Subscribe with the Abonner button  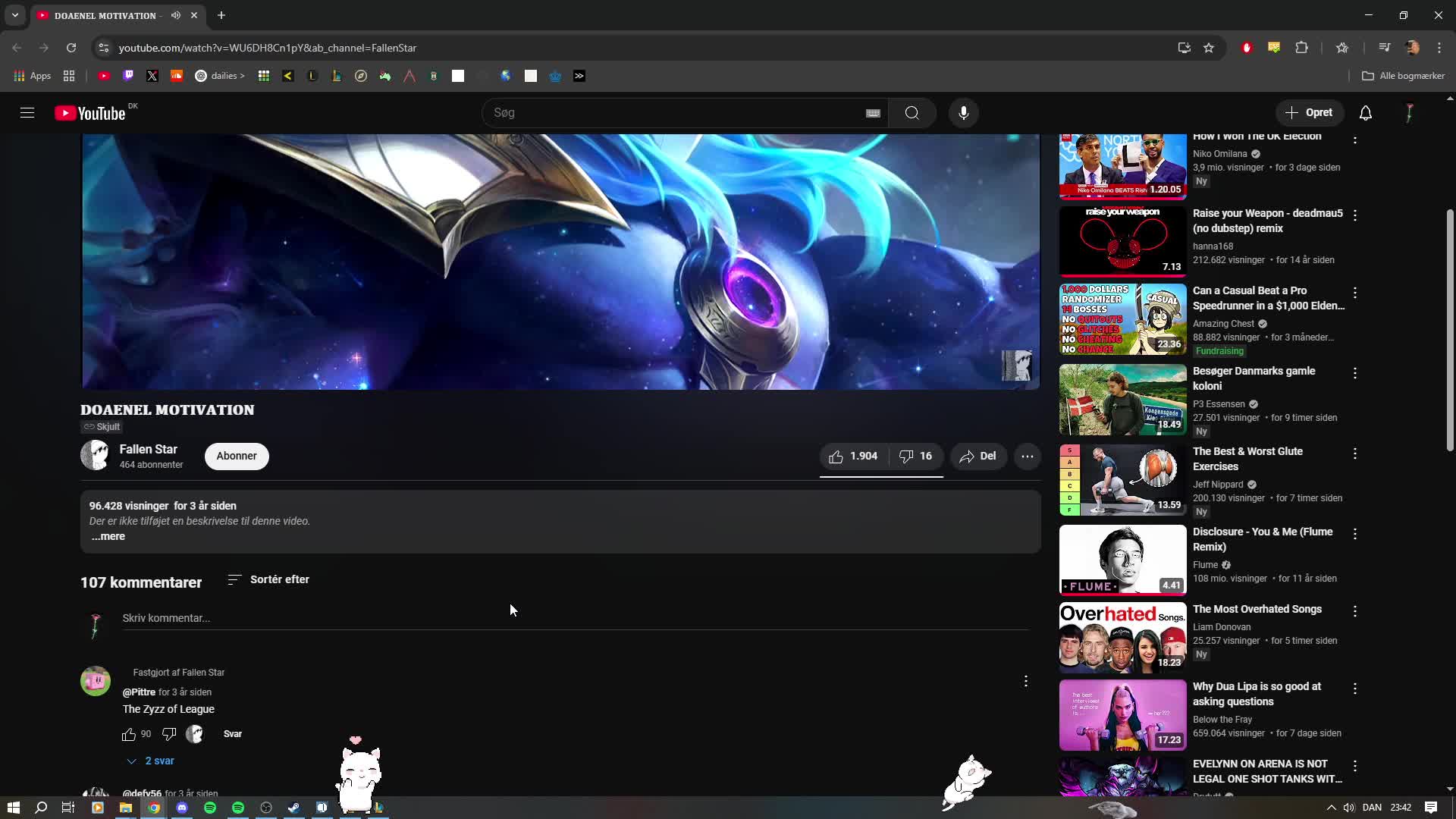pyautogui.click(x=237, y=456)
